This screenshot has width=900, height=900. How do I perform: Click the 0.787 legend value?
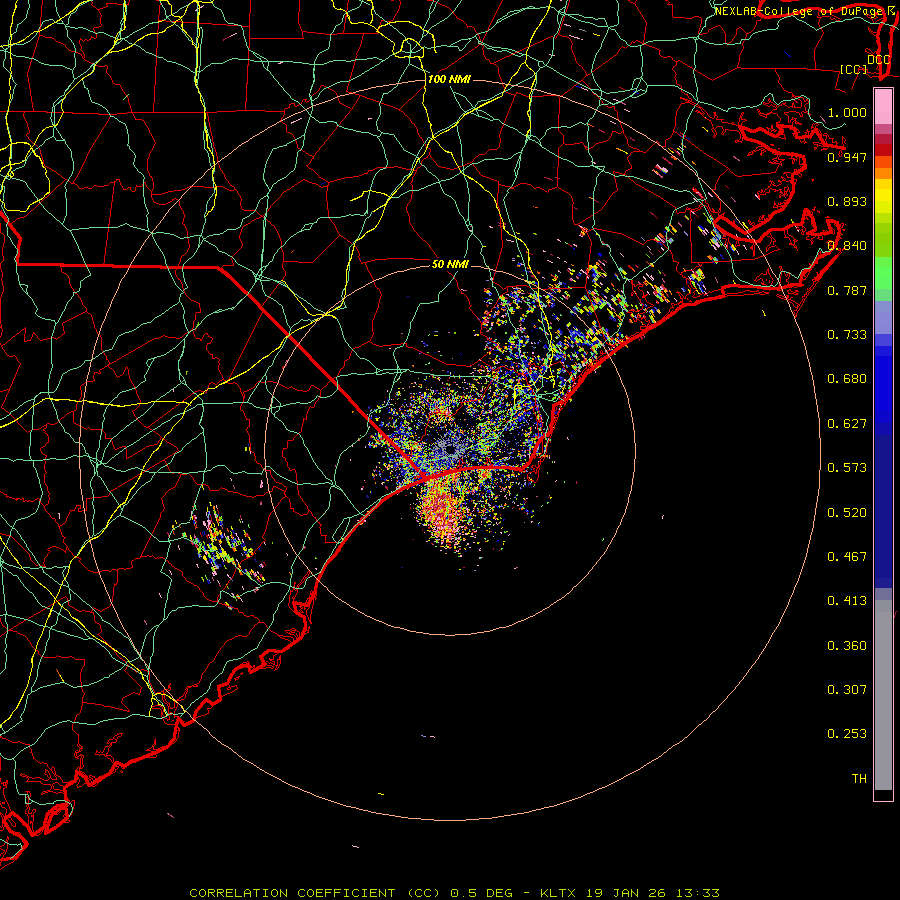click(847, 290)
